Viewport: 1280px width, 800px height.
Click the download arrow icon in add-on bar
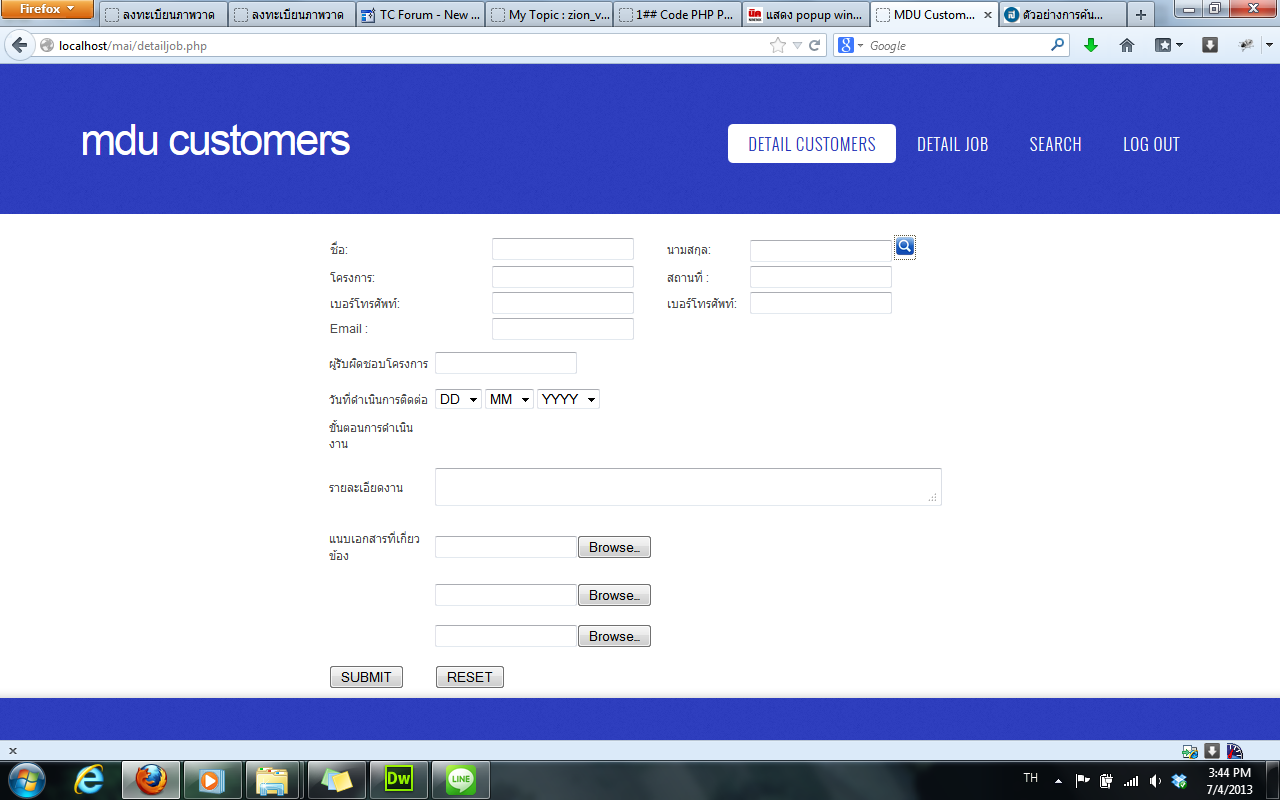pos(1212,751)
